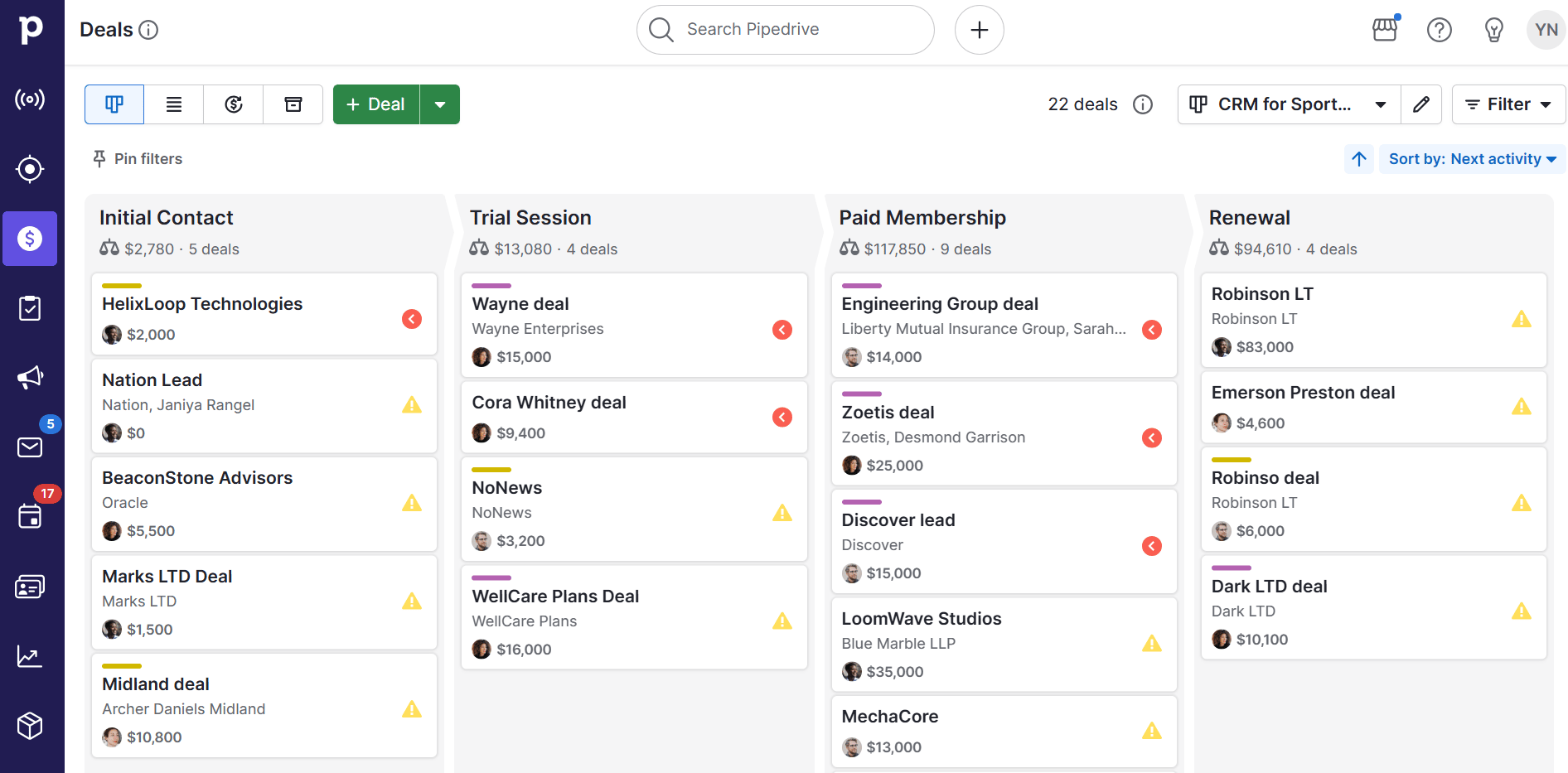The height and width of the screenshot is (773, 1568).
Task: Open Contacts from the sidebar
Action: point(30,586)
